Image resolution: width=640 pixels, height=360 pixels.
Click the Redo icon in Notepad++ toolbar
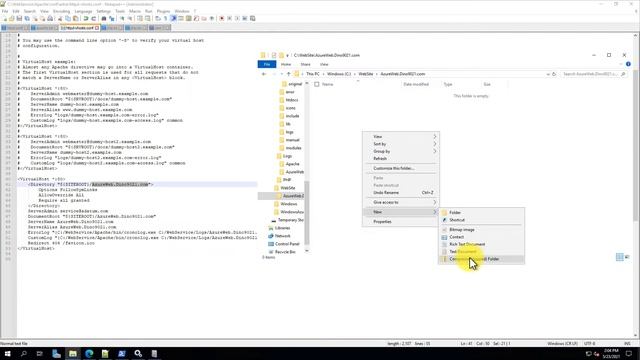pyautogui.click(x=93, y=18)
